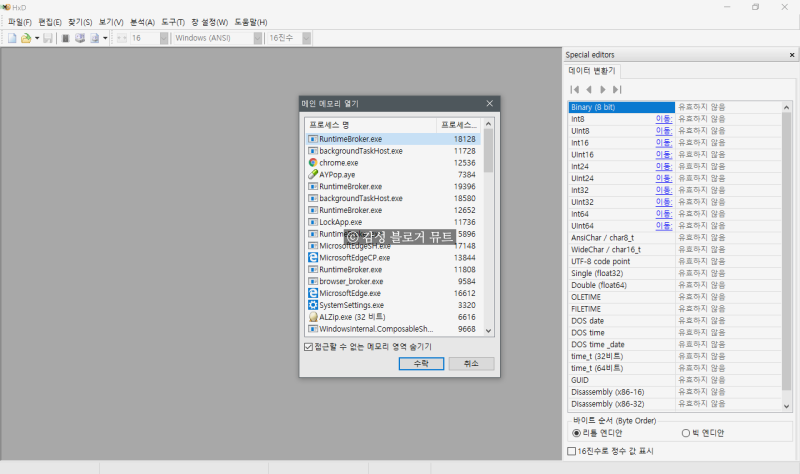Image resolution: width=800 pixels, height=474 pixels.
Task: Open the 편집(E) menu
Action: pyautogui.click(x=50, y=22)
